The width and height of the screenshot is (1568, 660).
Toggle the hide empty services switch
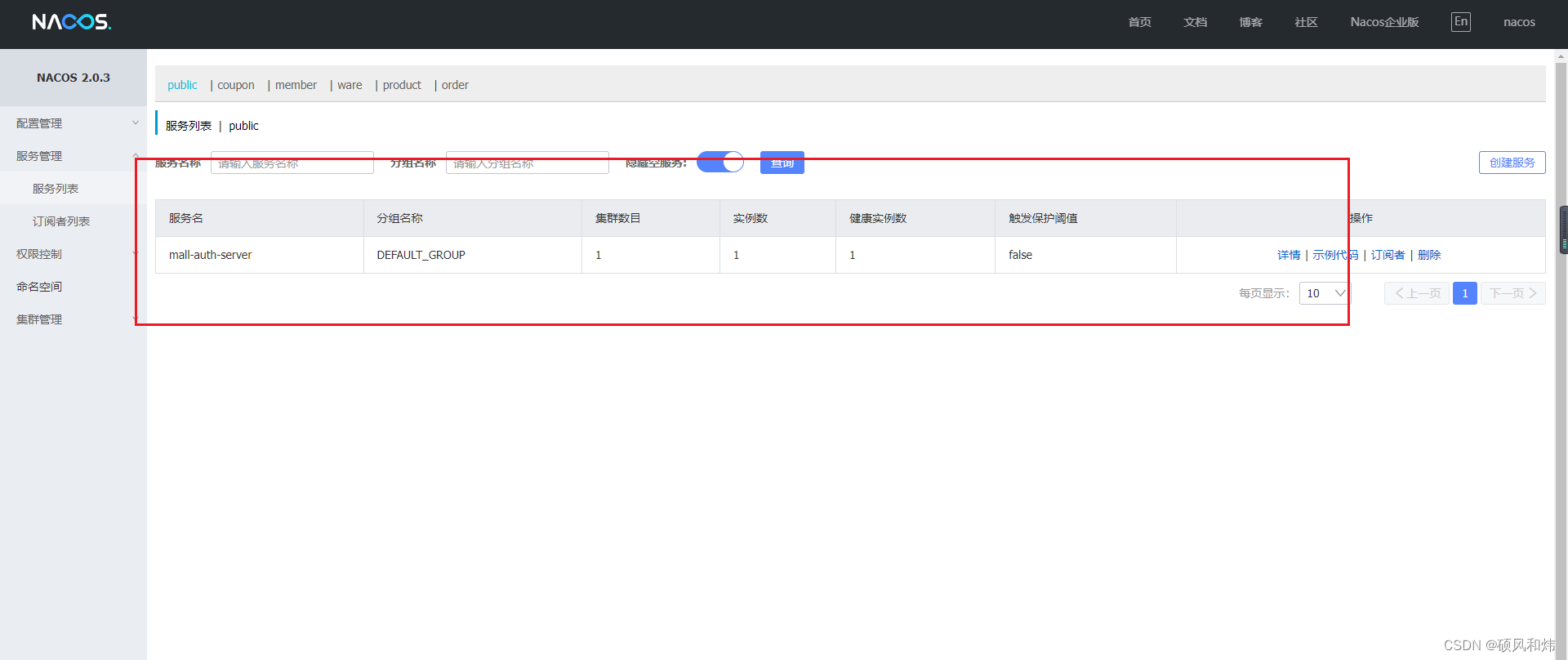(720, 162)
